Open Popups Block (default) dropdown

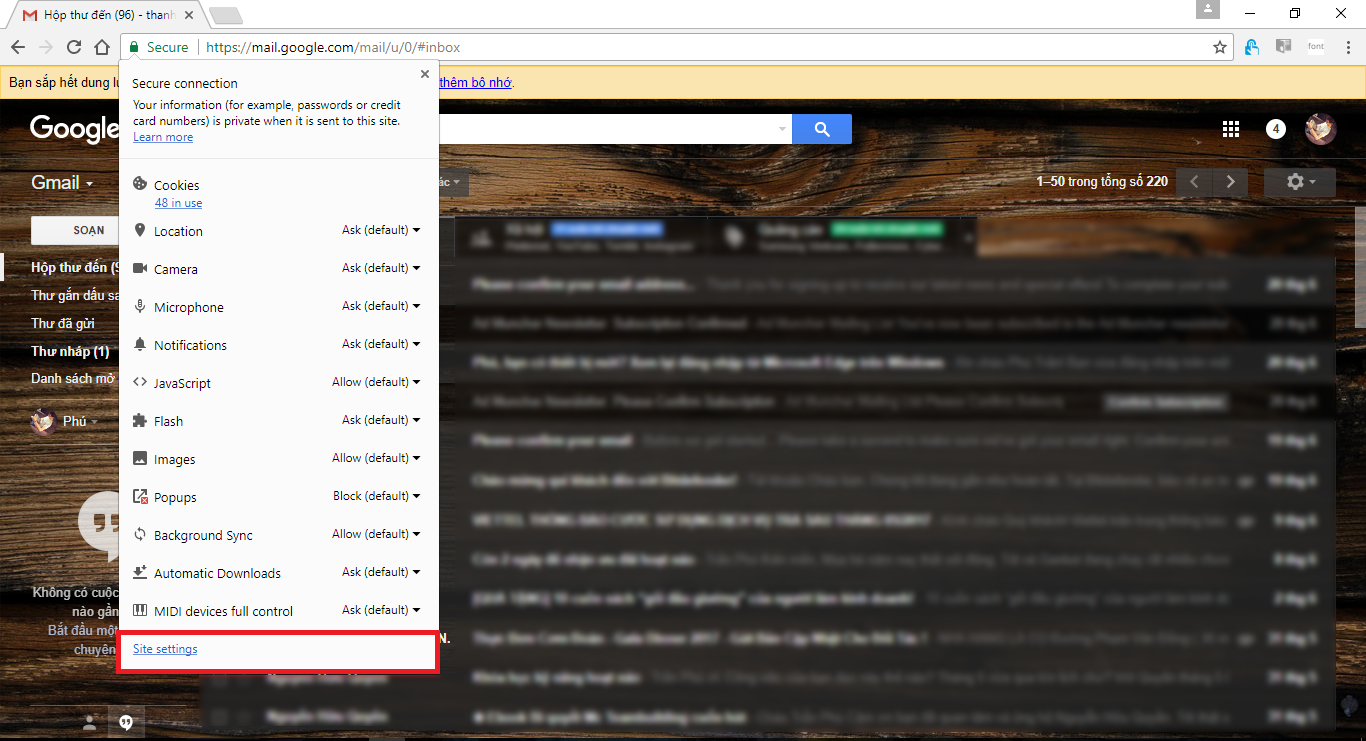pyautogui.click(x=377, y=496)
